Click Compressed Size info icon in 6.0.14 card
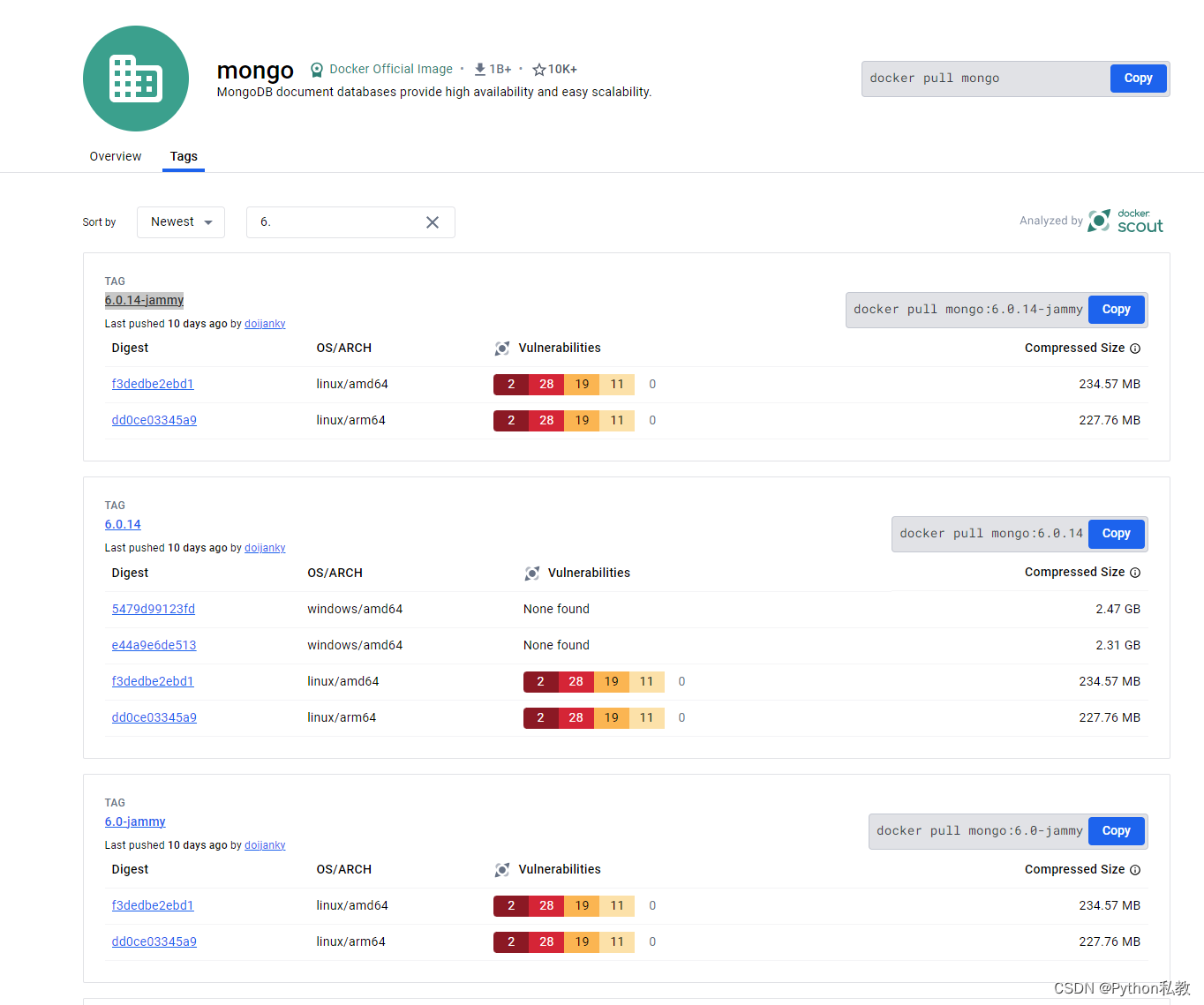This screenshot has height=1005, width=1204. pos(1135,573)
